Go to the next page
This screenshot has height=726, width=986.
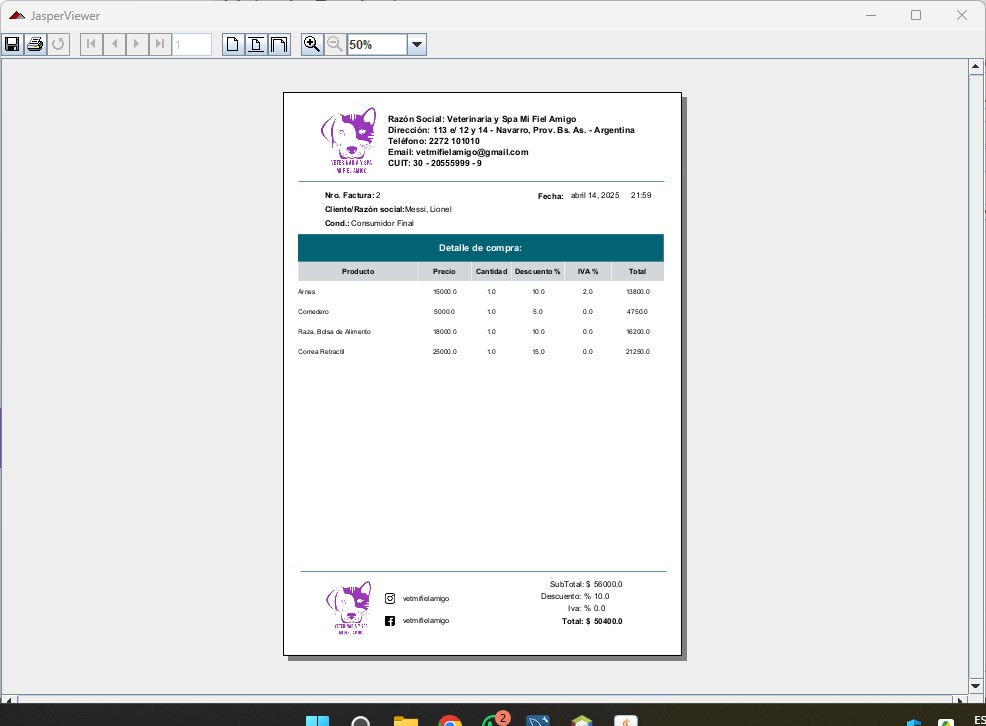(x=137, y=45)
